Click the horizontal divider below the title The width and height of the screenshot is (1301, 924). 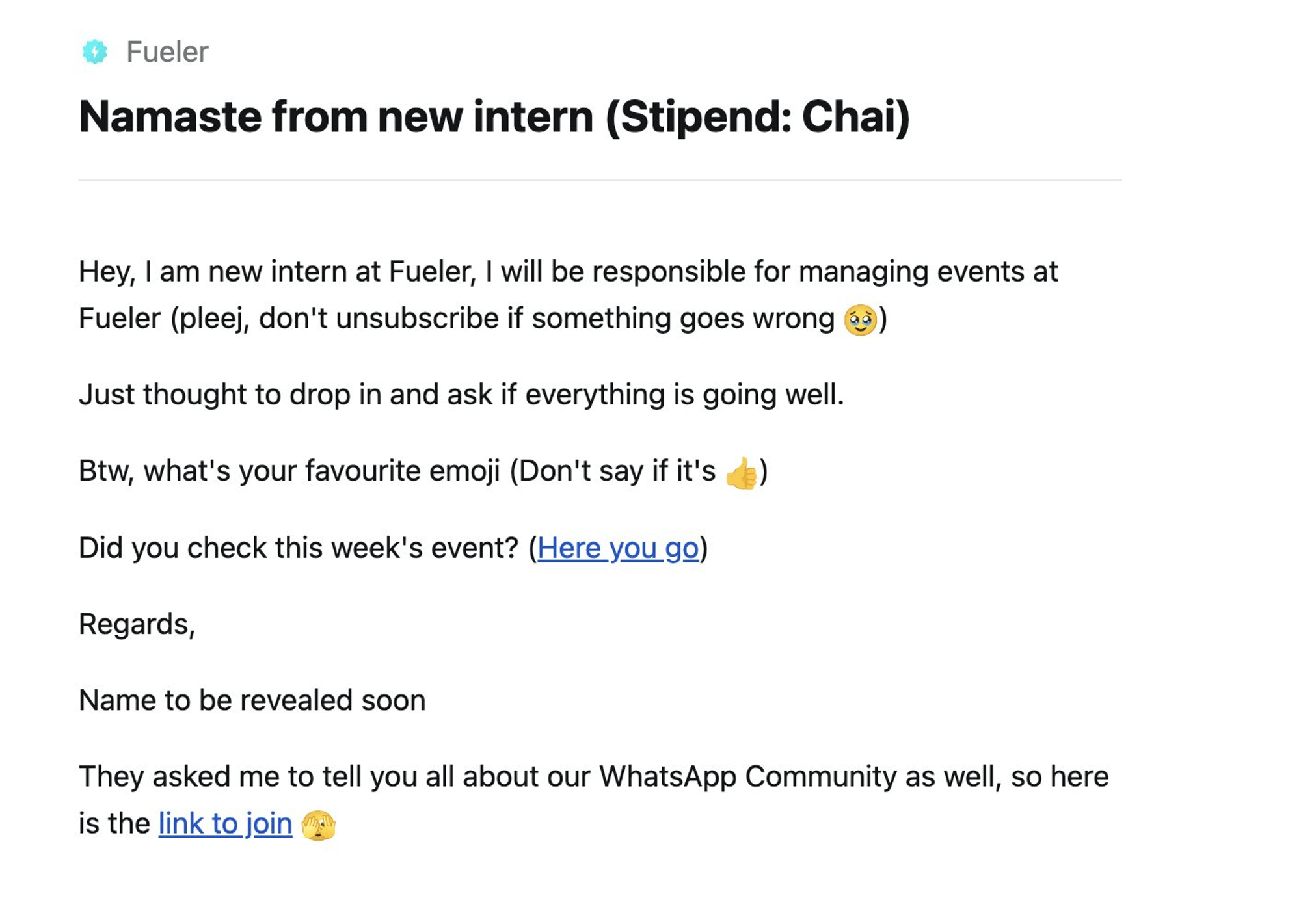click(600, 180)
